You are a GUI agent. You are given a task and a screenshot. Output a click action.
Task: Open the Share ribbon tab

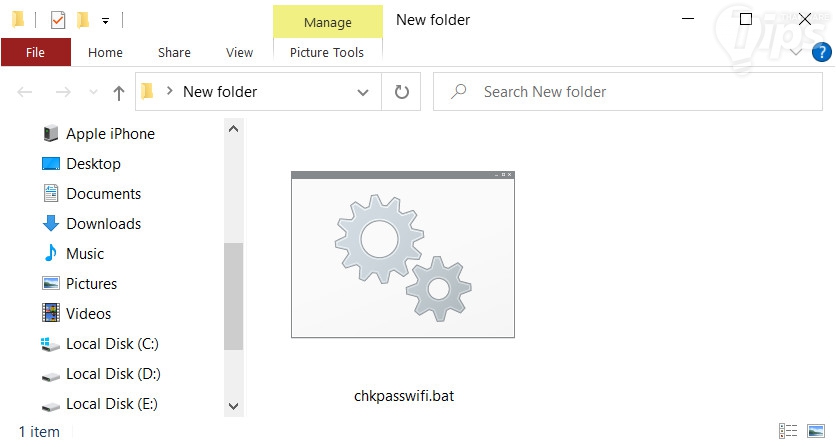[174, 52]
